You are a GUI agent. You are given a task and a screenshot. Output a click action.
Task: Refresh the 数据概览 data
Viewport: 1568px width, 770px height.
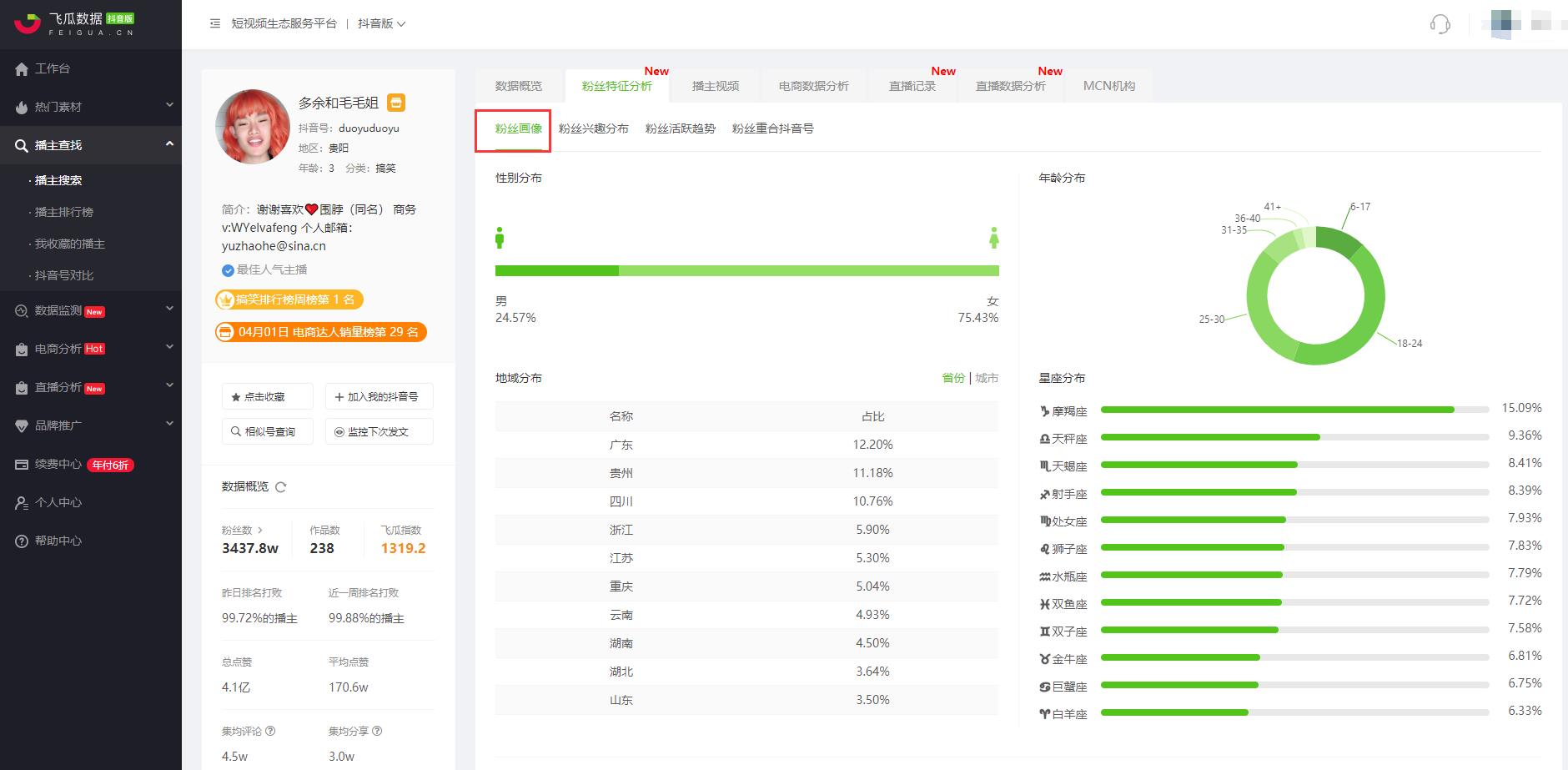(x=281, y=487)
